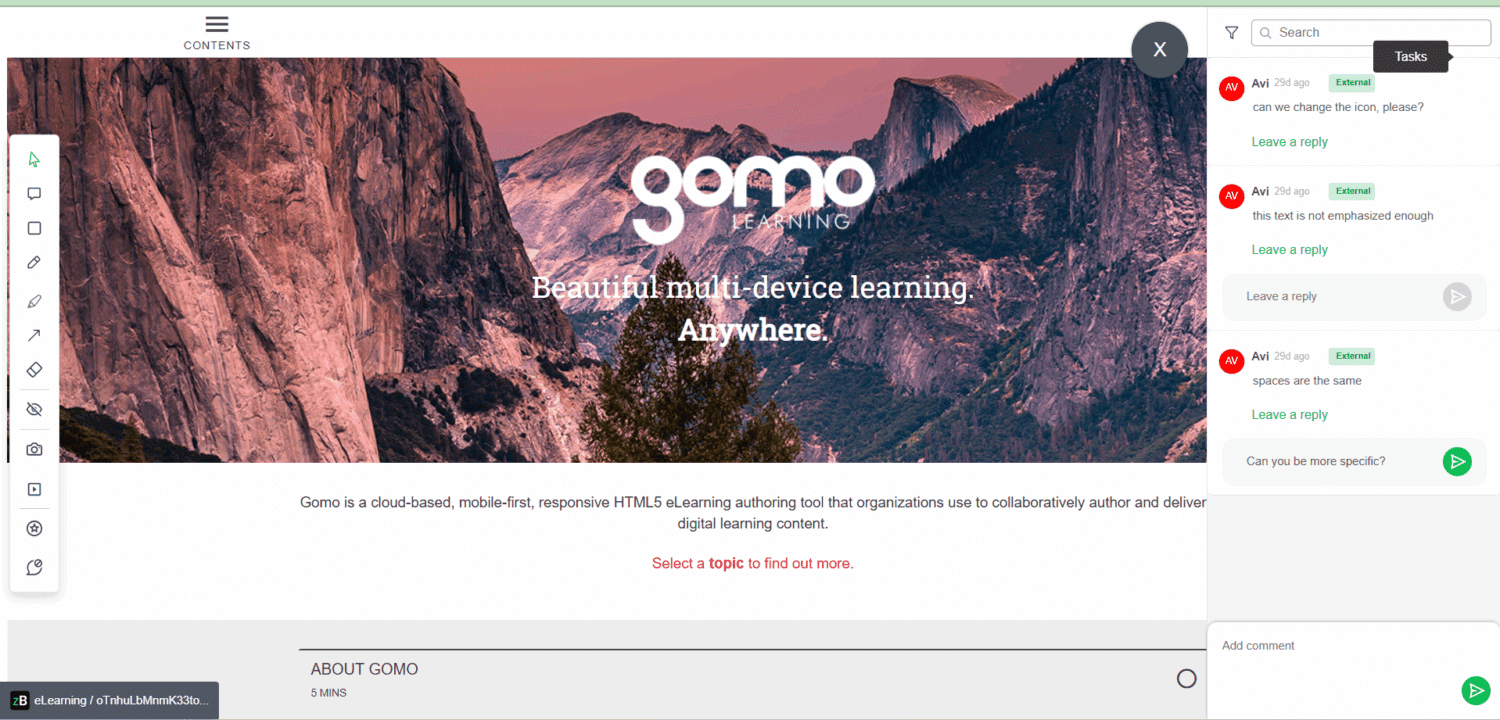Viewport: 1500px width, 720px height.
Task: Click the magnifier icon in Search
Action: (x=1265, y=33)
